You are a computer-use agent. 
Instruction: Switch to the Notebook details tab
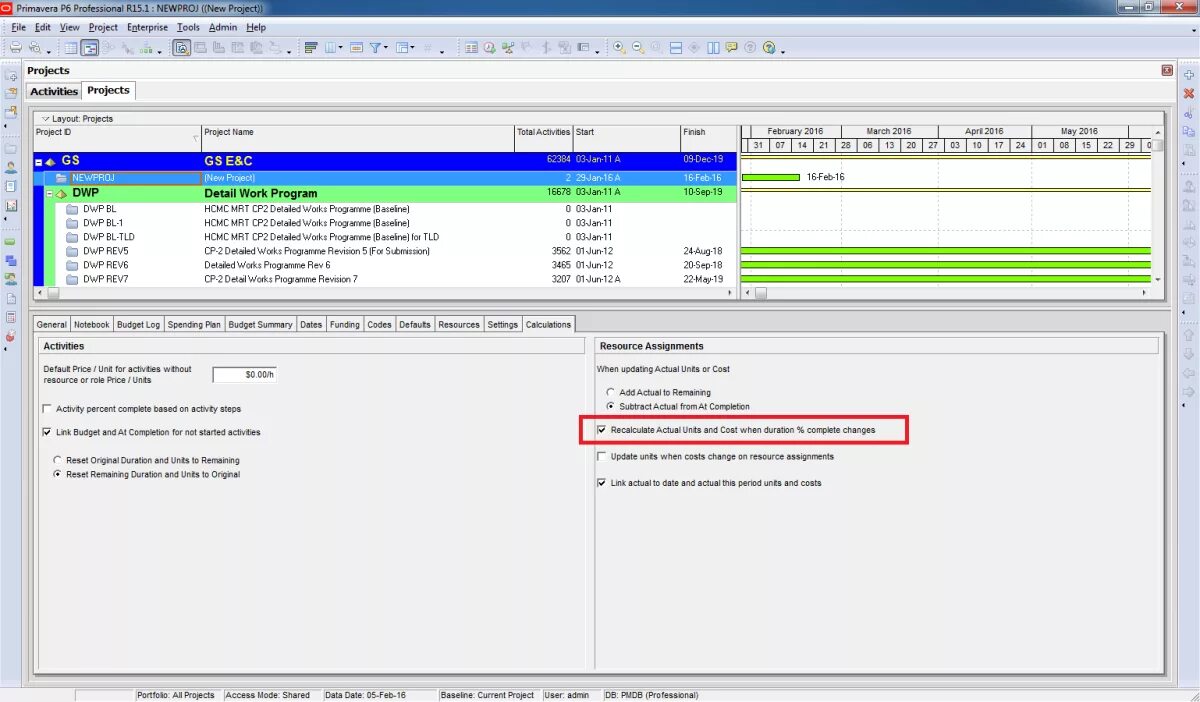point(91,324)
